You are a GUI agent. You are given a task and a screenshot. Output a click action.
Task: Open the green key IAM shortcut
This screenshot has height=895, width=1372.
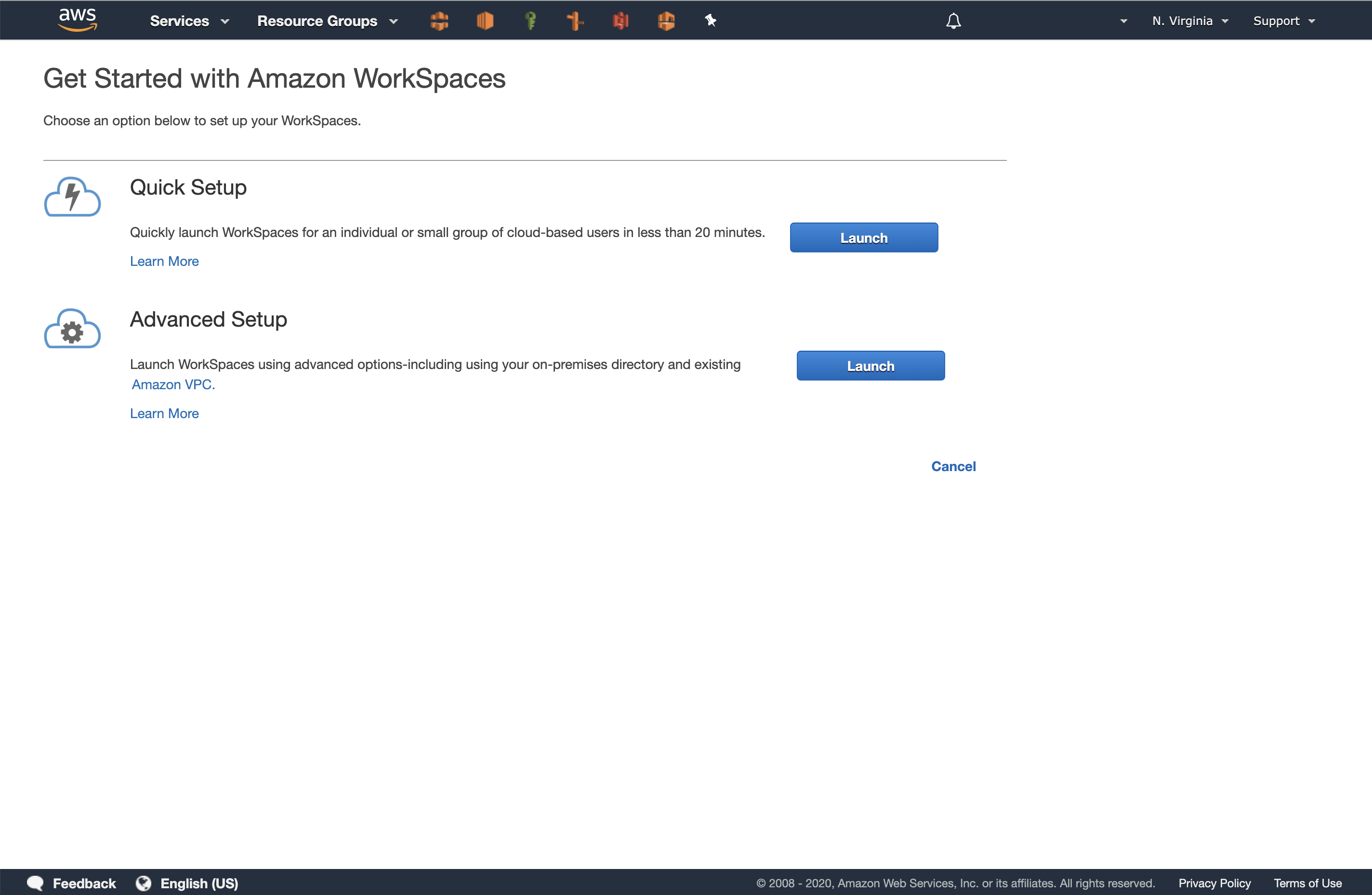point(530,21)
